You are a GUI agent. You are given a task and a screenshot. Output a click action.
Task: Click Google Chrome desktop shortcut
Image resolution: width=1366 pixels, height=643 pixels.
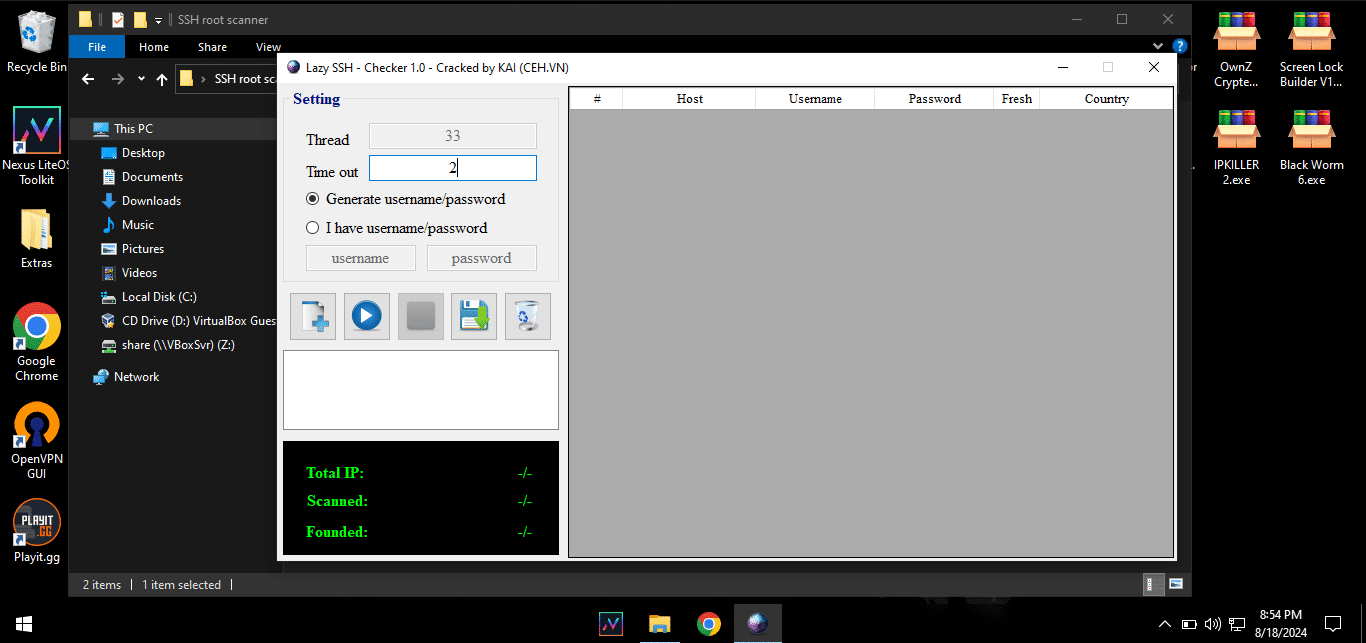click(x=36, y=342)
